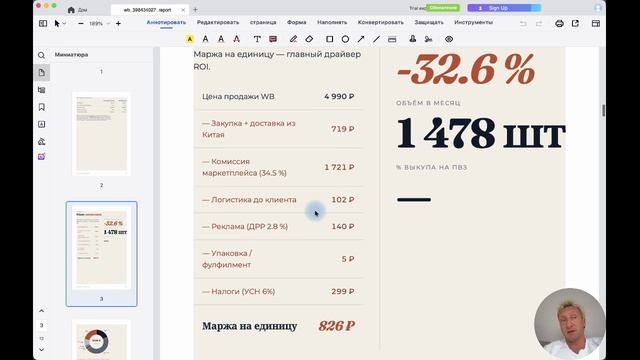Click the green Обновление button
This screenshot has width=640, height=360.
[442, 8]
